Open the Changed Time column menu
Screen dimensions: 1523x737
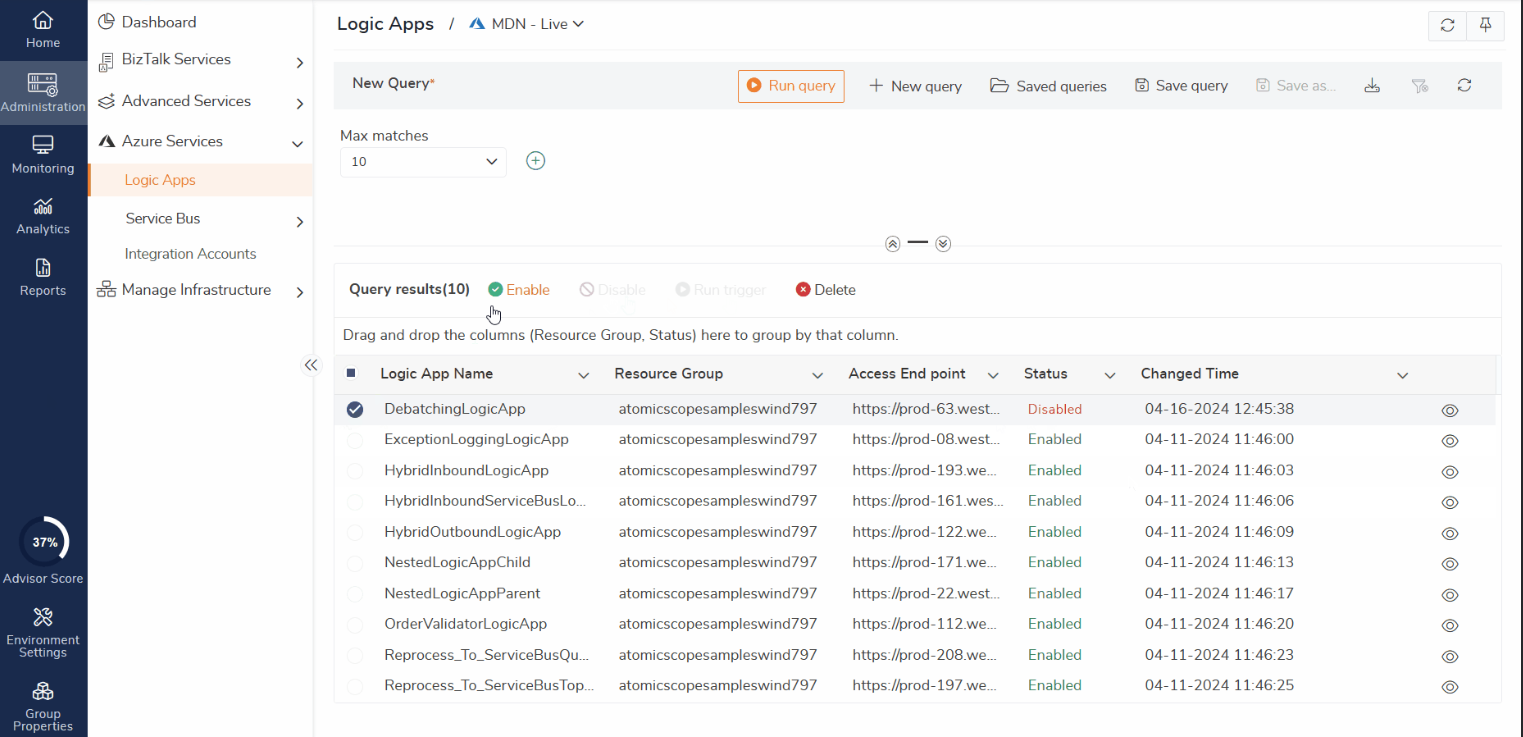pyautogui.click(x=1403, y=375)
